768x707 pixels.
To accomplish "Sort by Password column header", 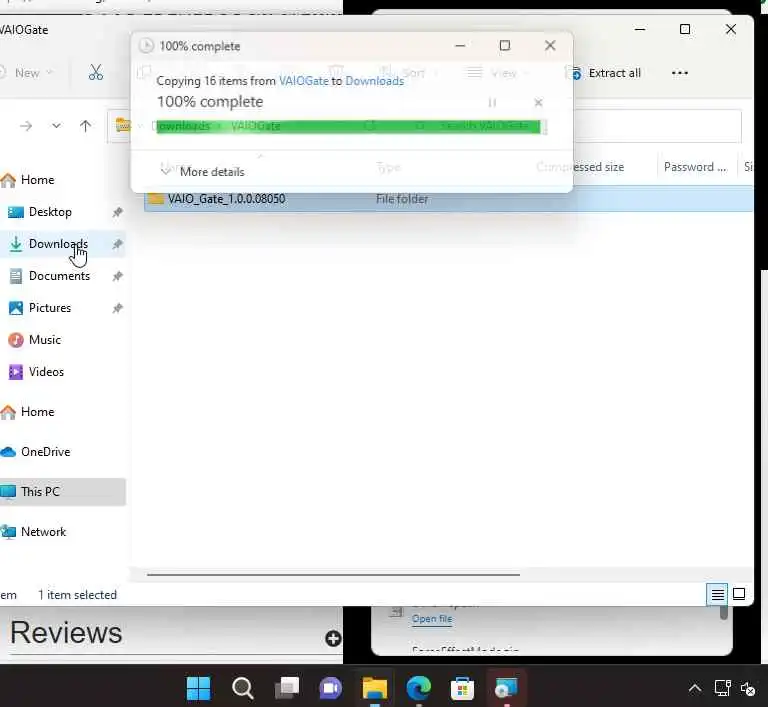I will (x=695, y=167).
